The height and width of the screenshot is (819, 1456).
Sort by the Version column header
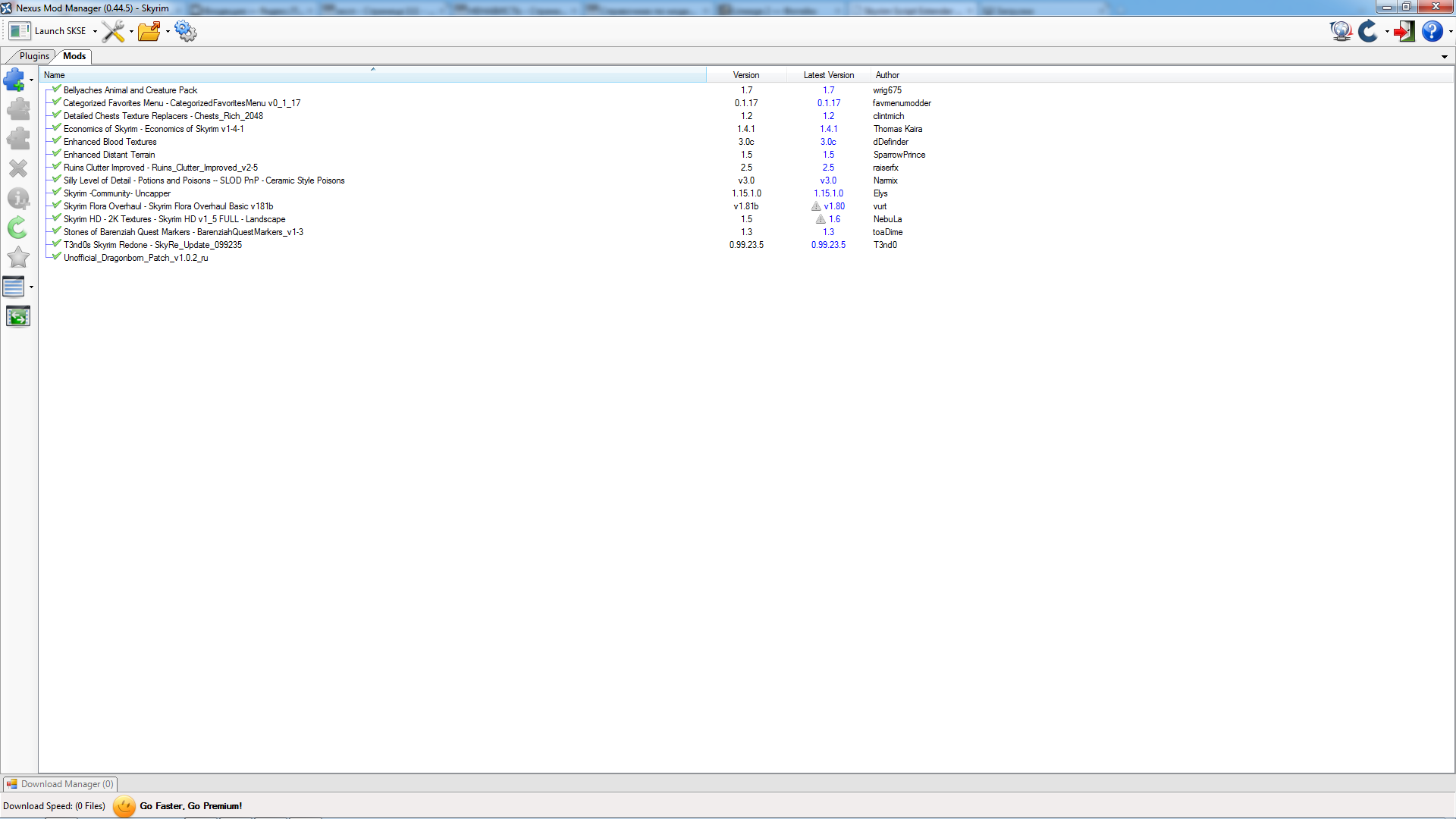[x=746, y=75]
